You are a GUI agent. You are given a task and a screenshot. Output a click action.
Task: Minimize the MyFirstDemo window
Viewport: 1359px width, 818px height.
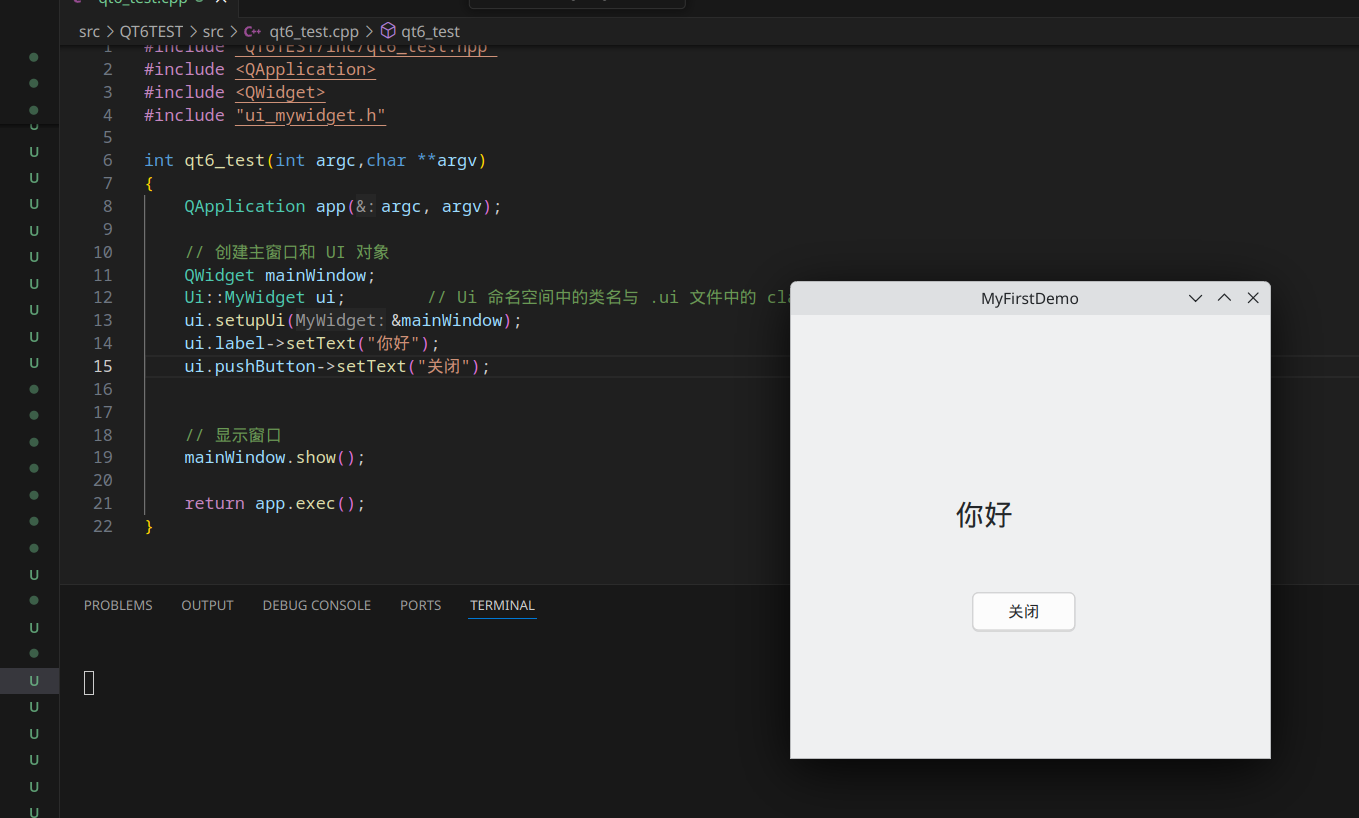pyautogui.click(x=1195, y=298)
